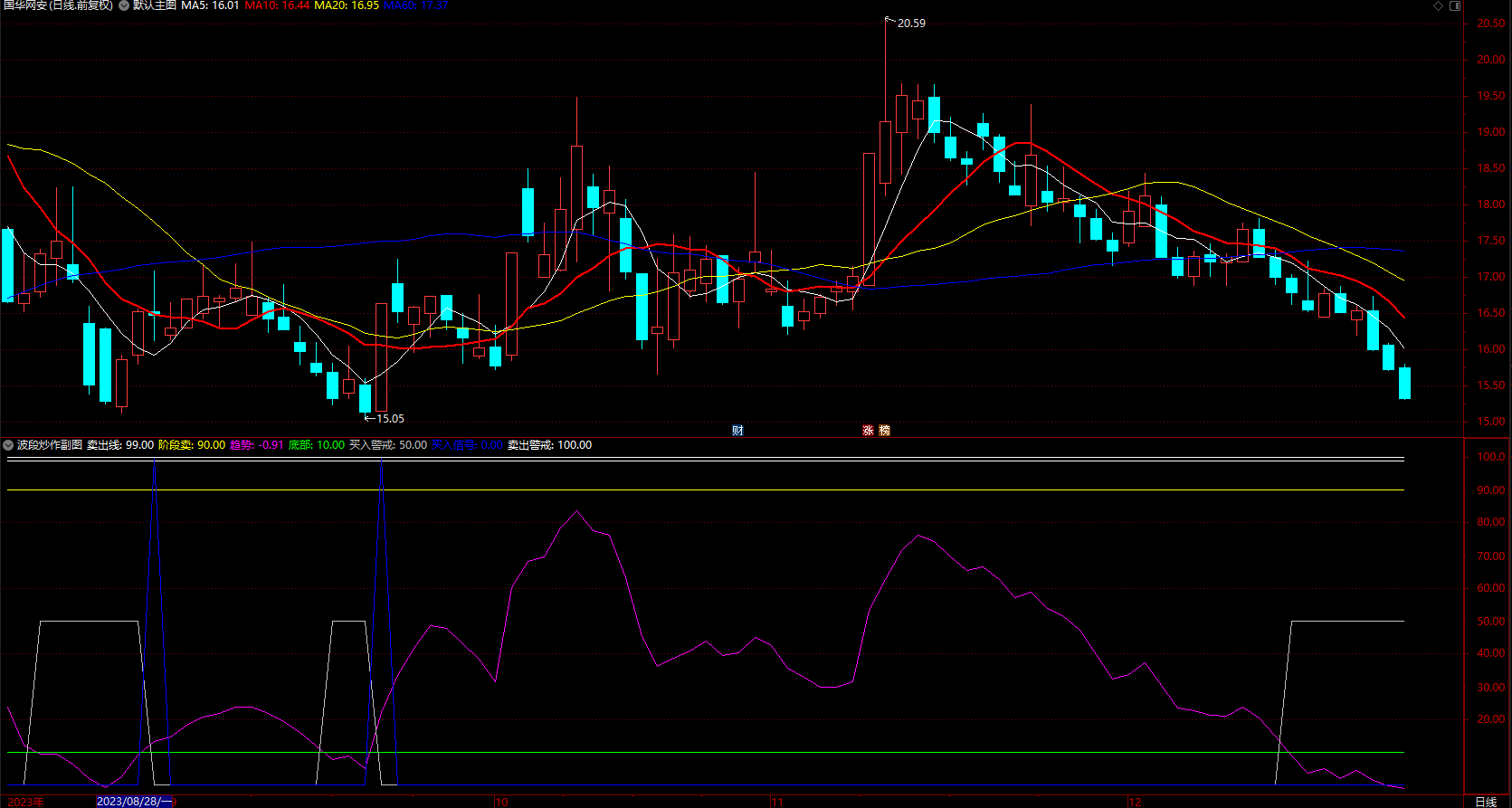Image resolution: width=1512 pixels, height=808 pixels.
Task: Click the 涨 marker on the chart
Action: click(x=868, y=431)
